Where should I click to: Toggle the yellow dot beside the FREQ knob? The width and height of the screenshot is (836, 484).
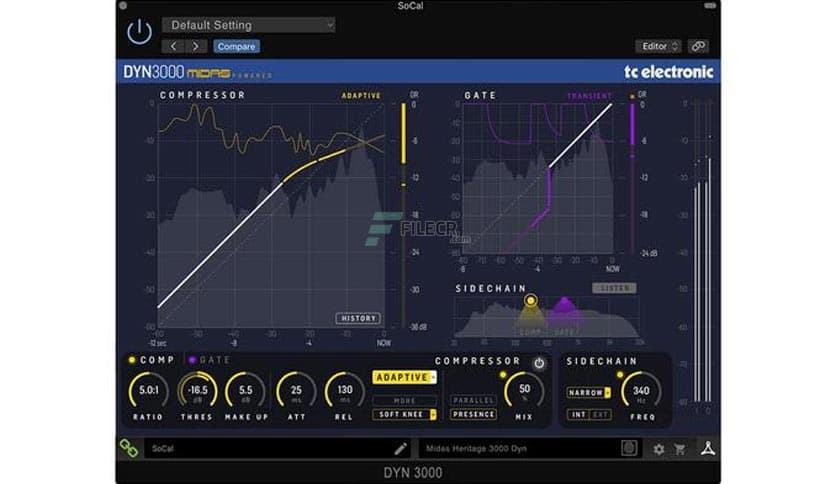point(620,375)
